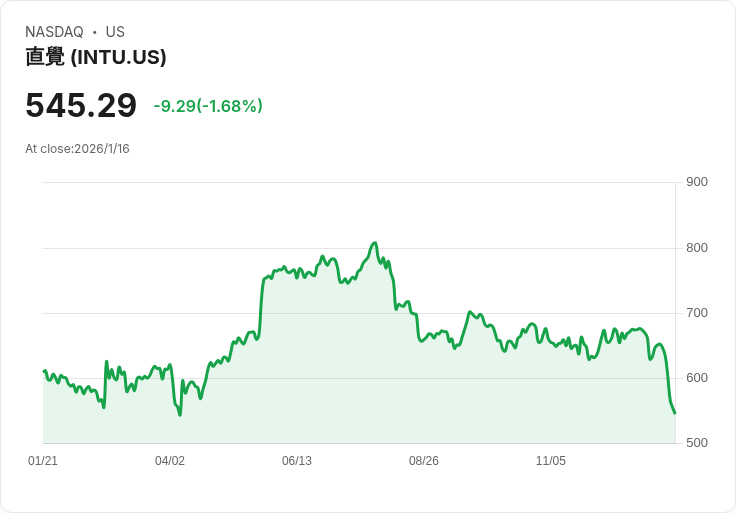Click the 545.29 closing price
Viewport: 736px width, 513px height.
(x=81, y=106)
